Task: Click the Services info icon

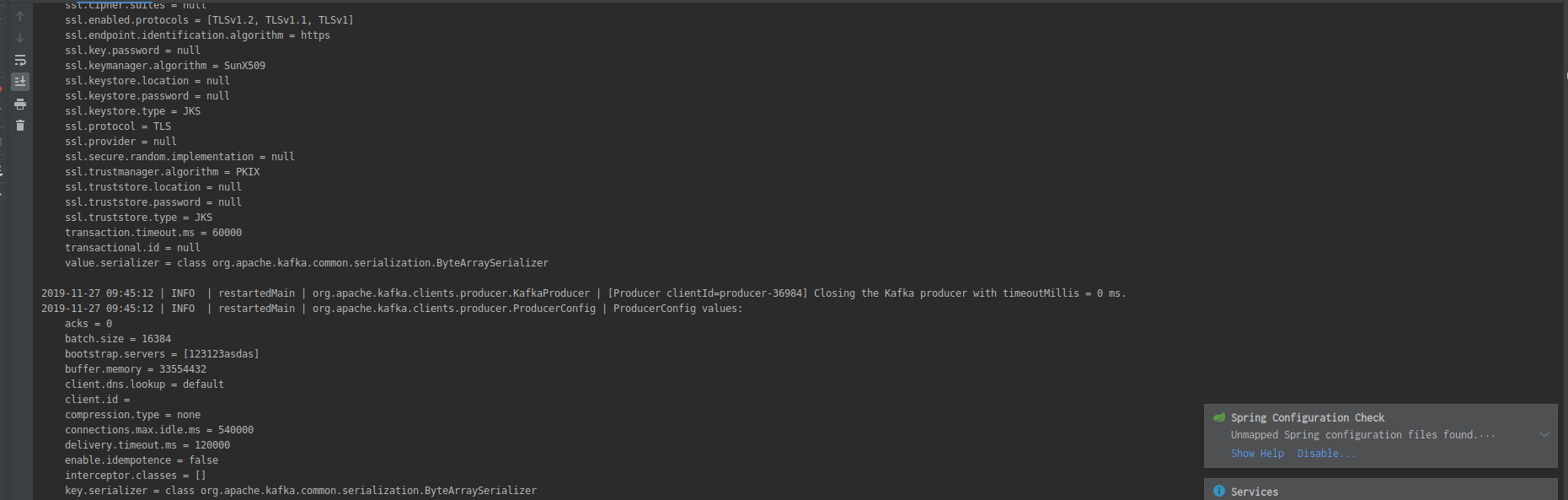Action: pyautogui.click(x=1219, y=491)
